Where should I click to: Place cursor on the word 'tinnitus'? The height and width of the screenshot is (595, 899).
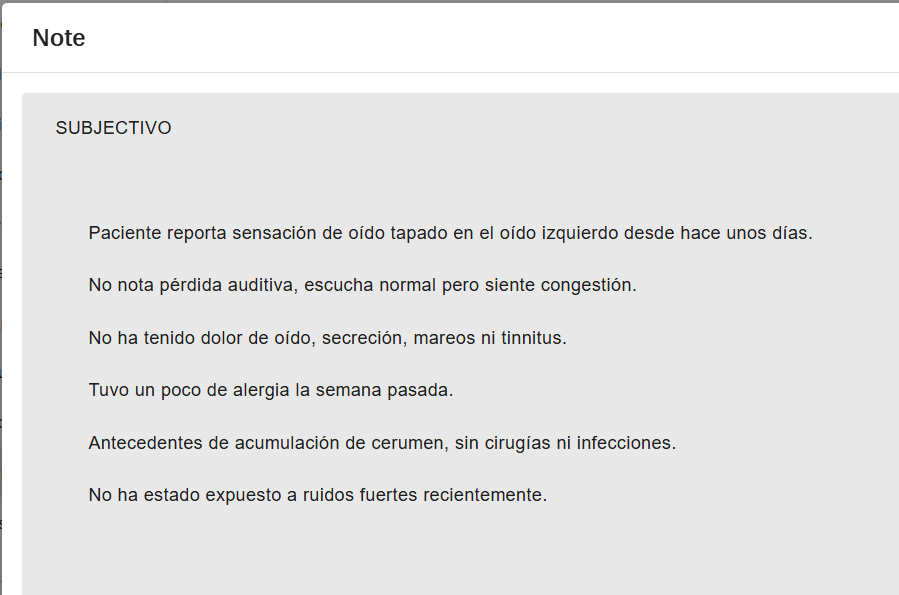coord(532,338)
